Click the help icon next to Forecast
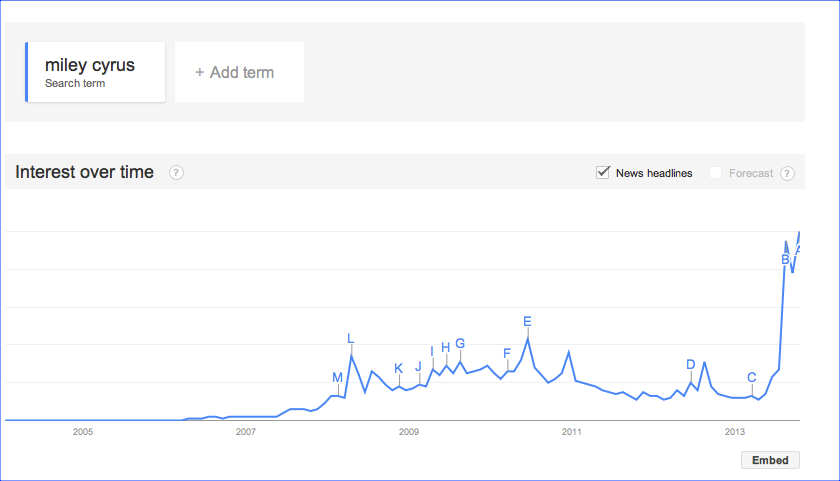 787,173
